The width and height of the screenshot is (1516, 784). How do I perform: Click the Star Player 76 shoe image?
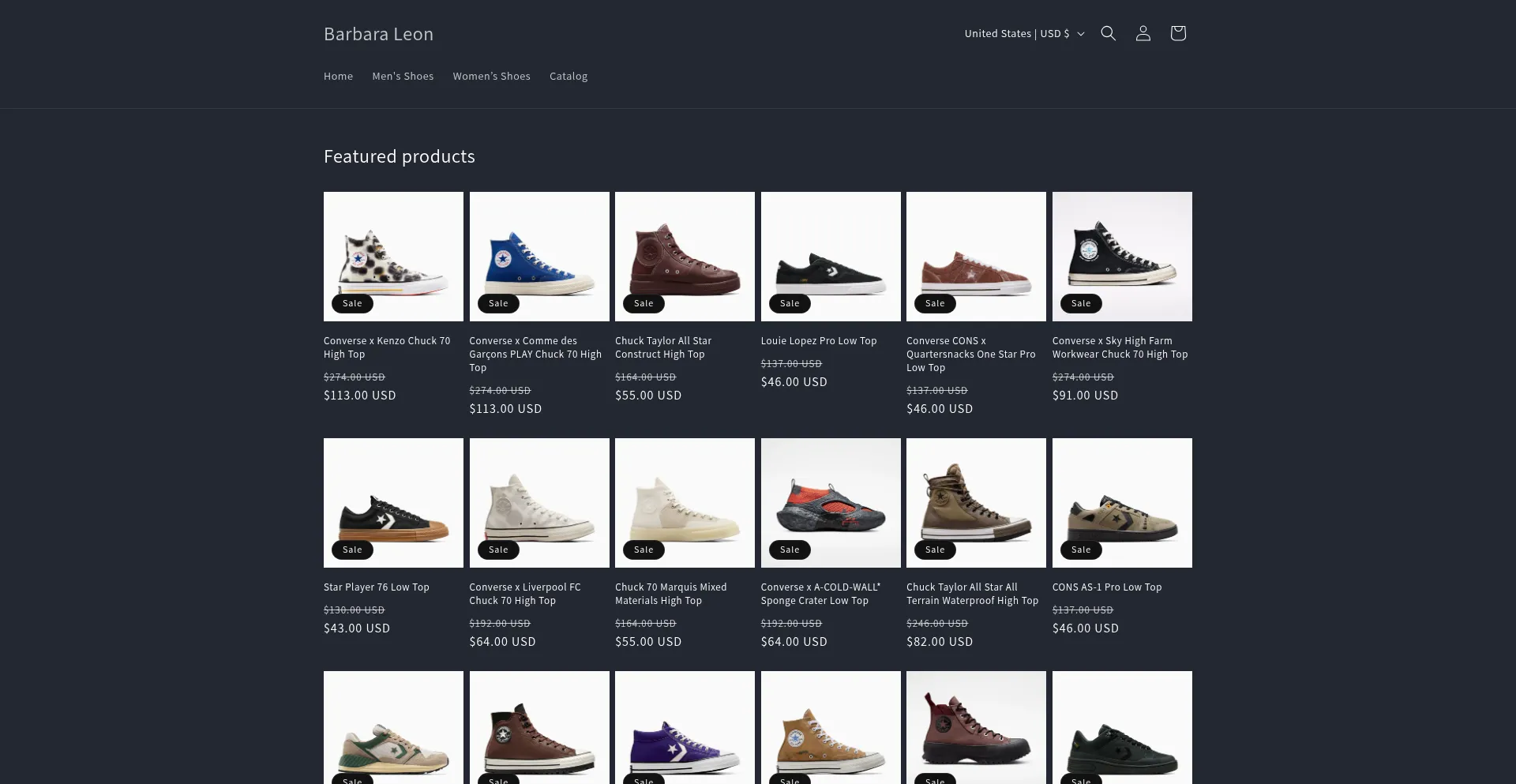click(x=393, y=503)
